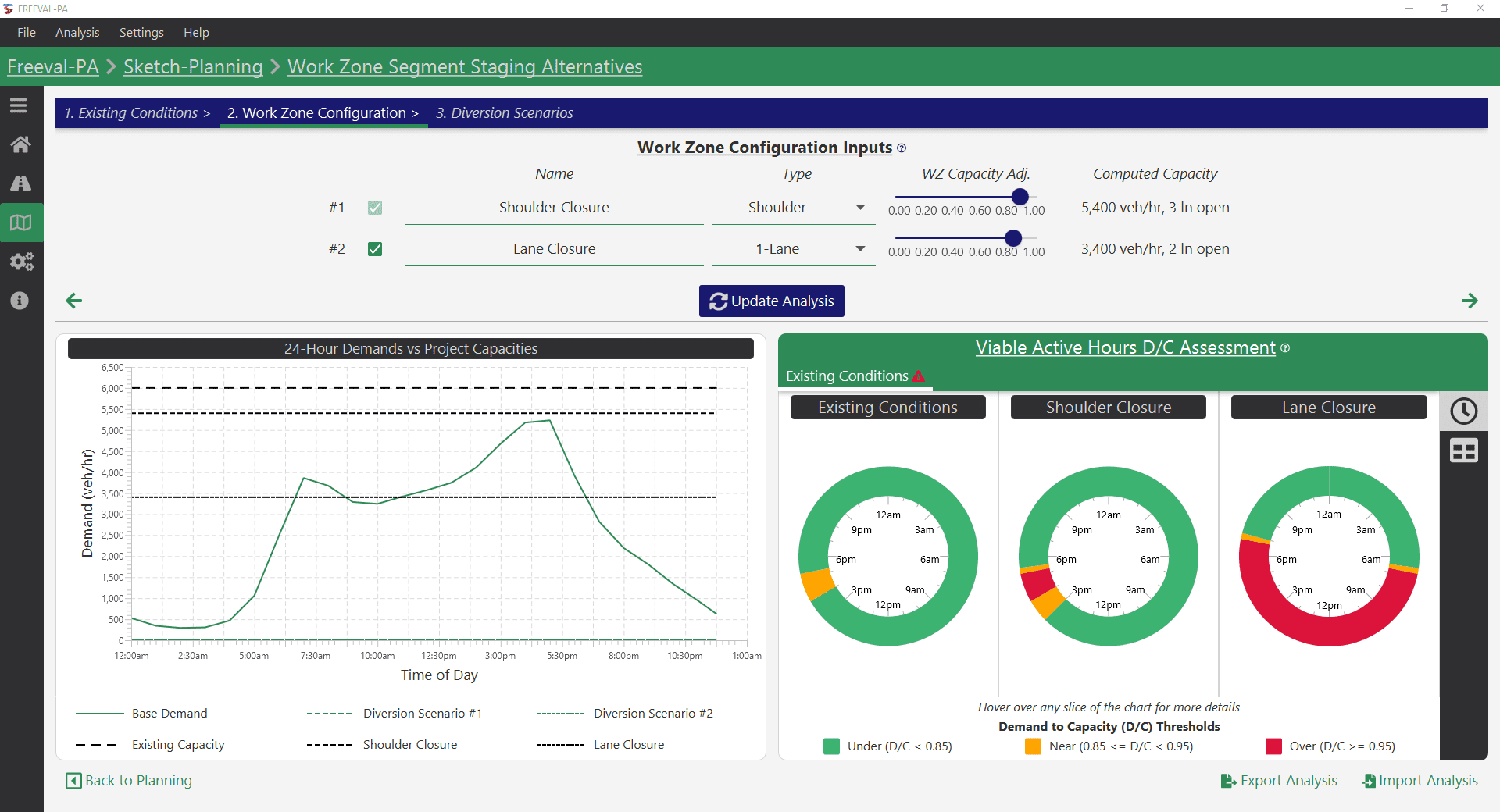The image size is (1500, 812).
Task: Toggle the #1 Shoulder Closure checkbox
Action: coord(375,208)
